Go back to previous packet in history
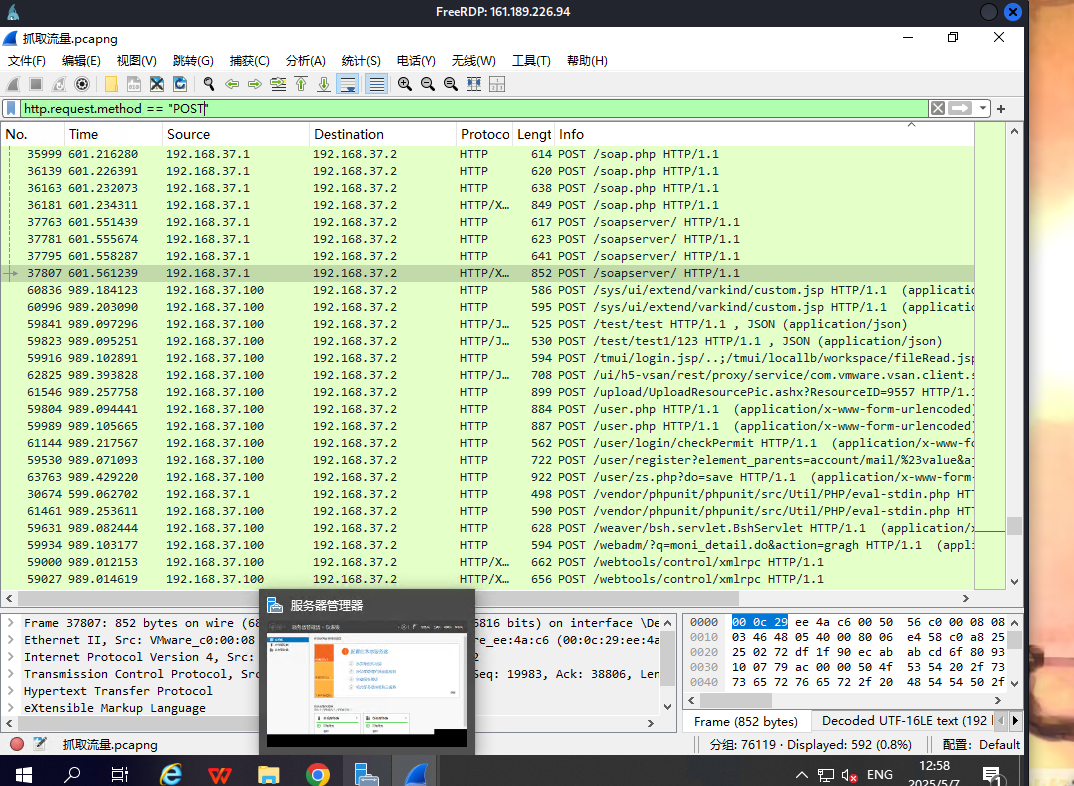This screenshot has height=786, width=1074. [232, 84]
